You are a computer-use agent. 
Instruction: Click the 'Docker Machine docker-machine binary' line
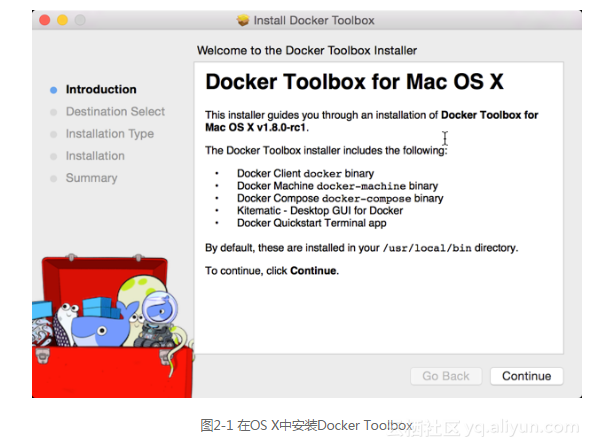pyautogui.click(x=337, y=186)
